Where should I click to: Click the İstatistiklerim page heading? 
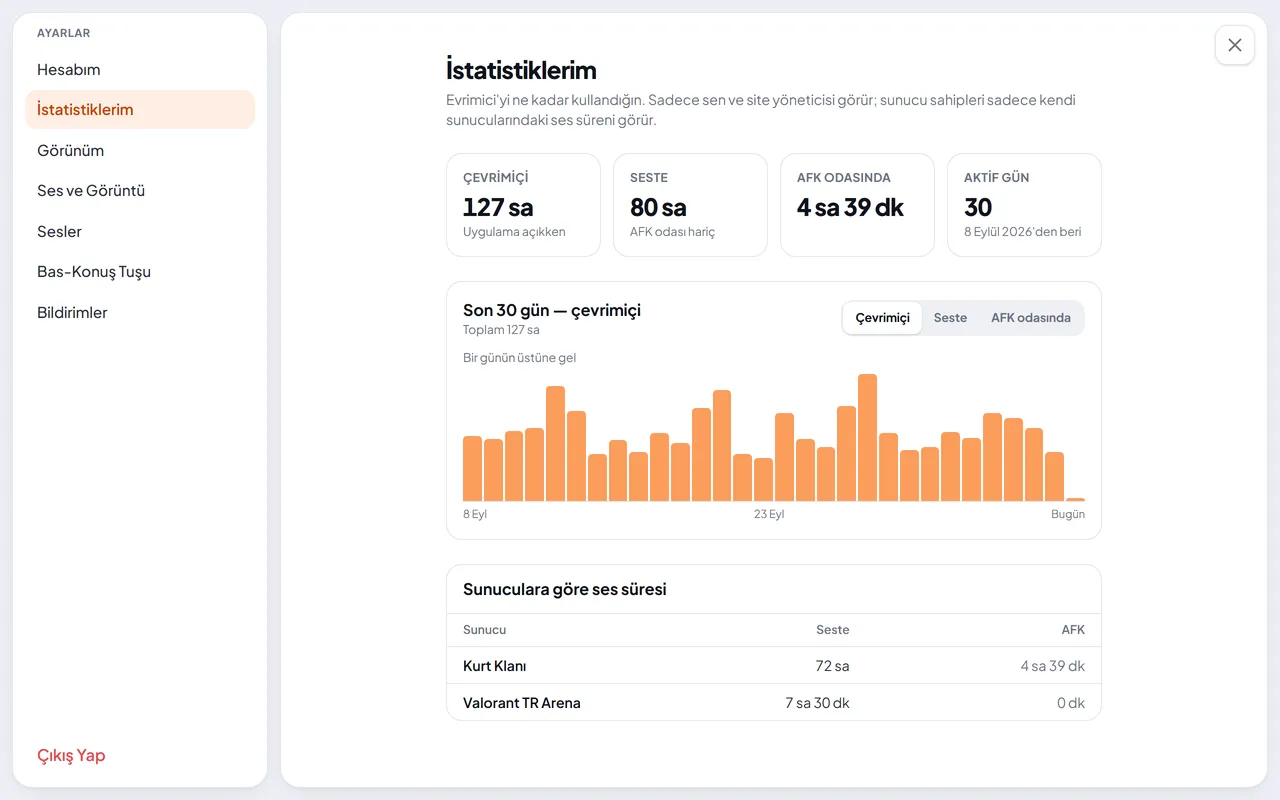(521, 70)
